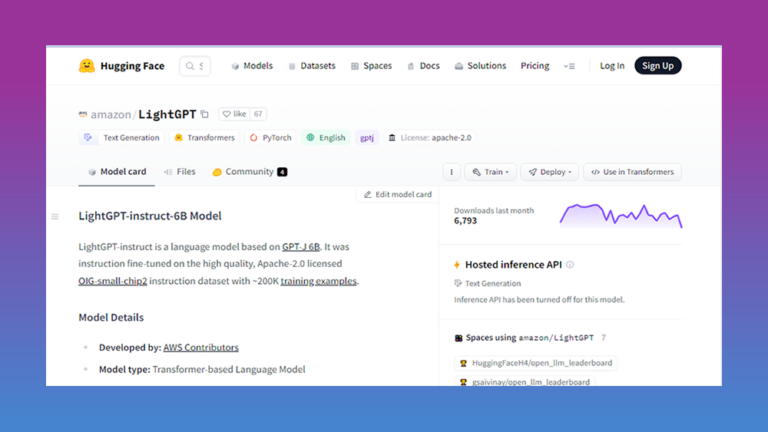This screenshot has height=432, width=768.
Task: Click the Community tab emoji icon
Action: [x=217, y=172]
